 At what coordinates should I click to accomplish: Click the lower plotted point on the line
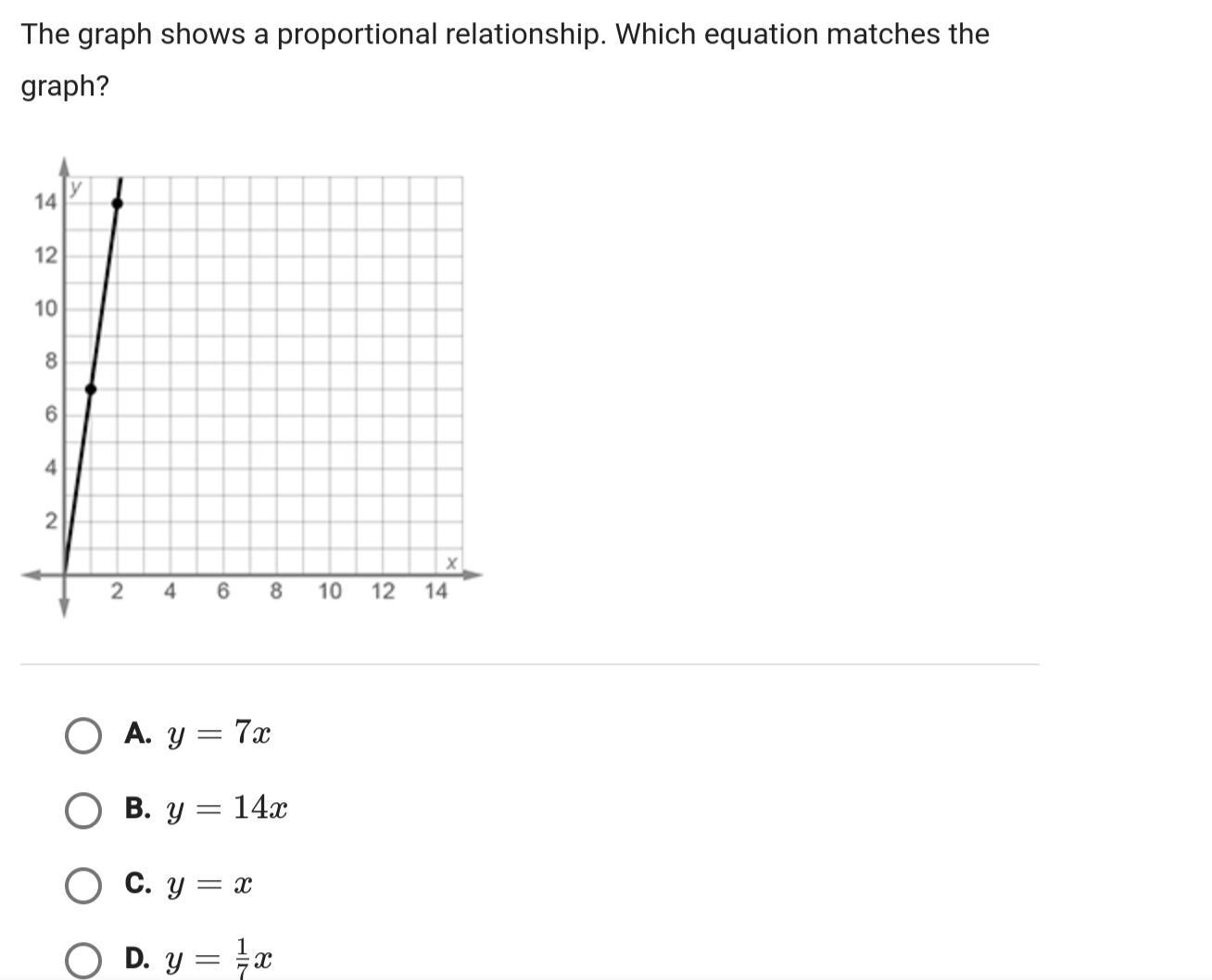click(x=91, y=389)
